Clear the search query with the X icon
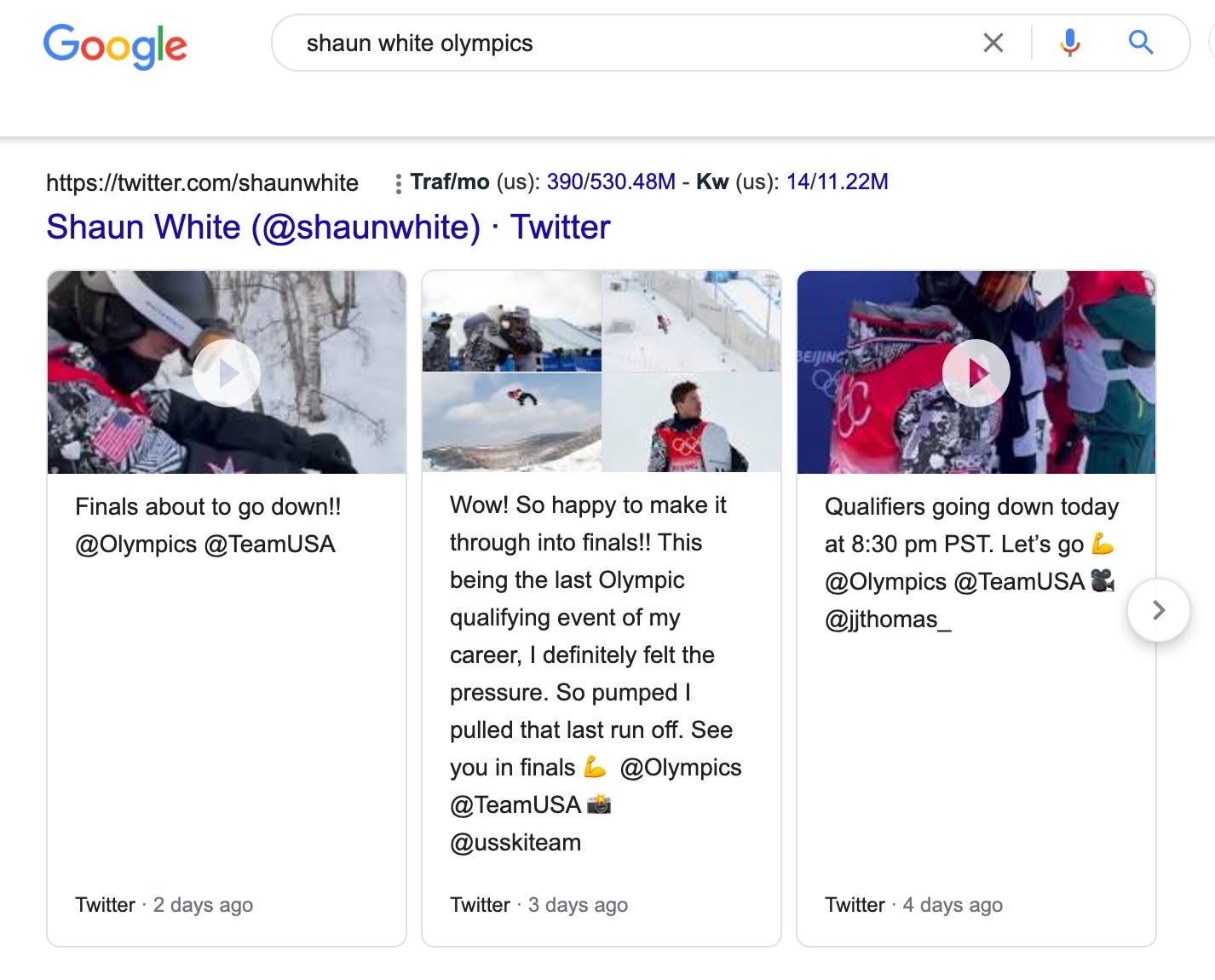The width and height of the screenshot is (1215, 980). coord(992,42)
